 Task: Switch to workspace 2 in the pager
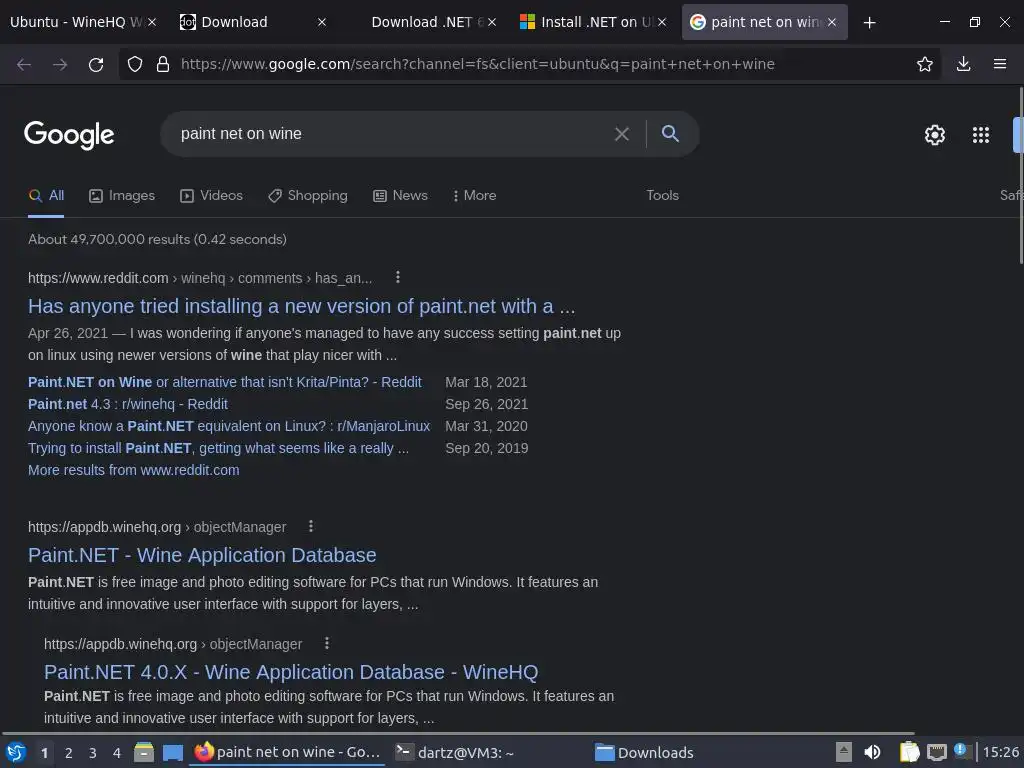[69, 753]
